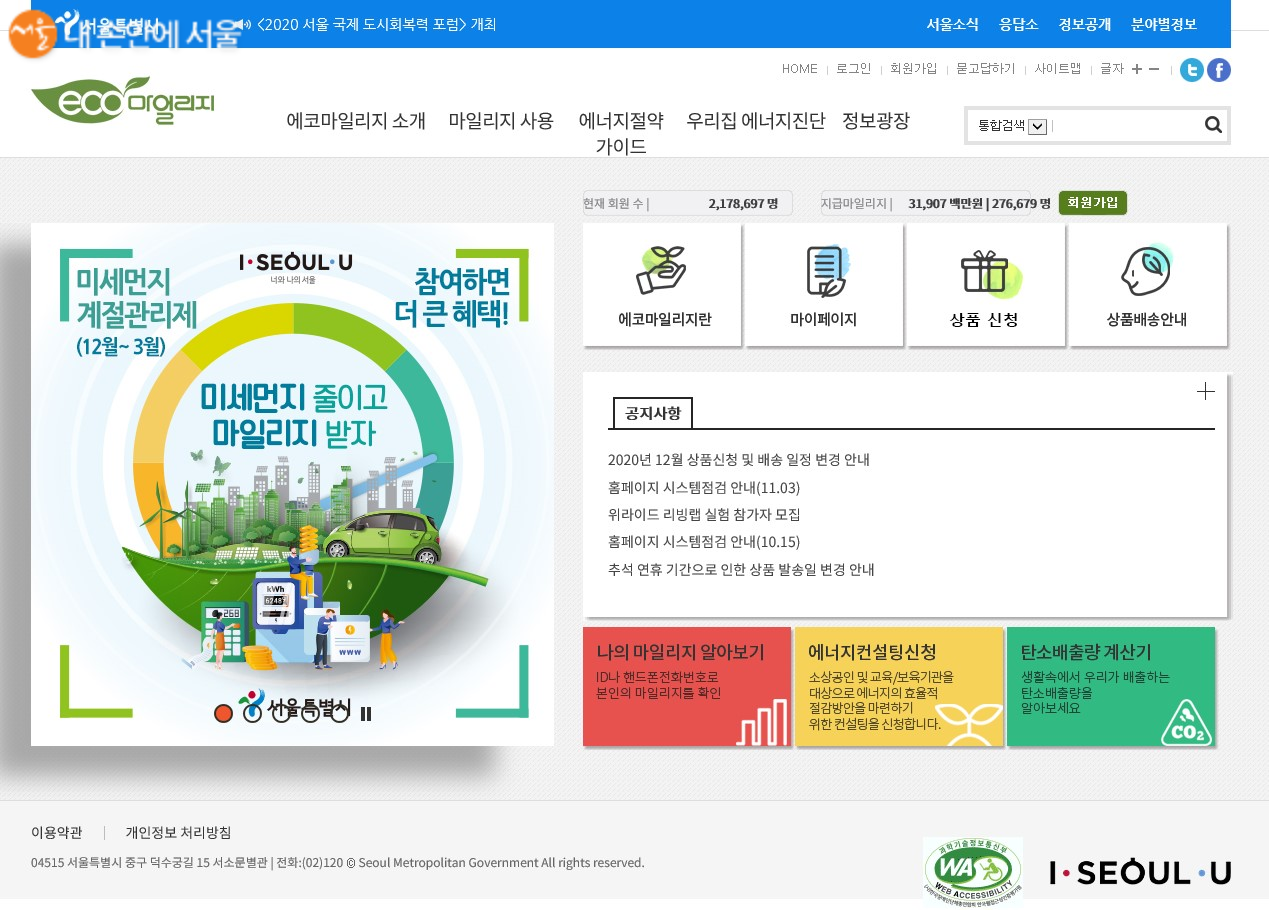Click the eco 마일리지 logo

coord(123,100)
